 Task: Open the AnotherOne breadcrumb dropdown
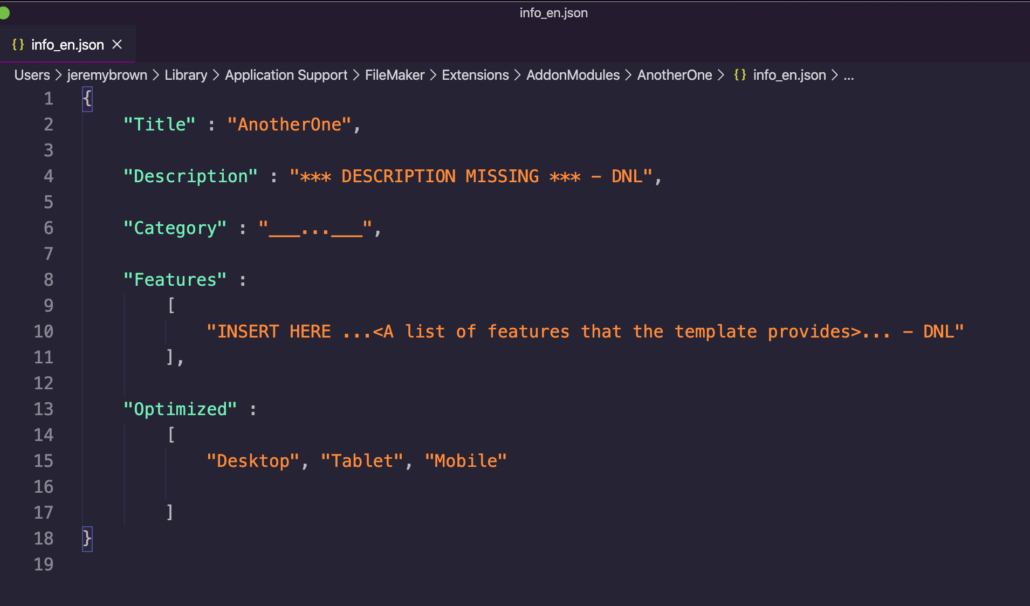(675, 75)
